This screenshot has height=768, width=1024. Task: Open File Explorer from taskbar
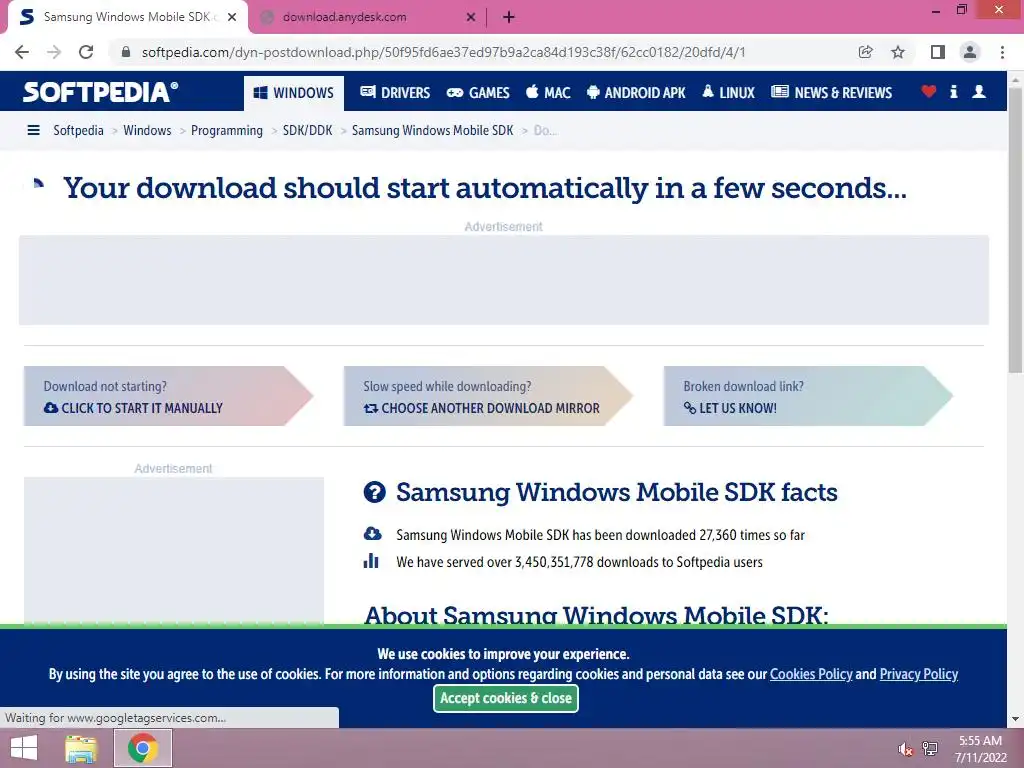pos(81,748)
